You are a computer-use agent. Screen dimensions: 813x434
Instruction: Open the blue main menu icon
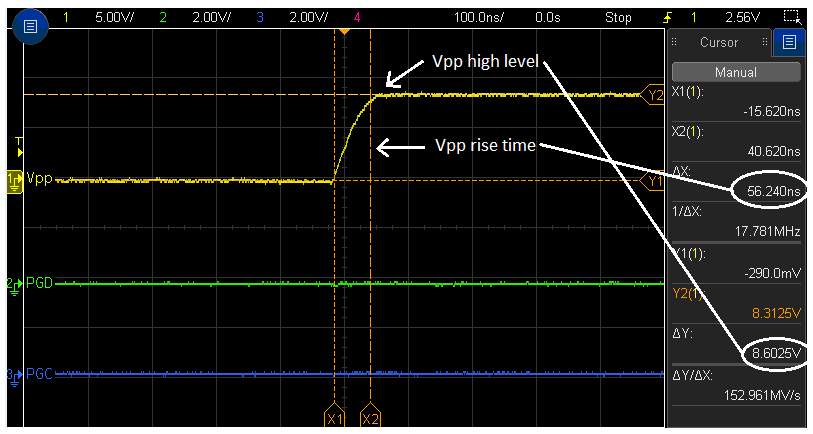30,25
